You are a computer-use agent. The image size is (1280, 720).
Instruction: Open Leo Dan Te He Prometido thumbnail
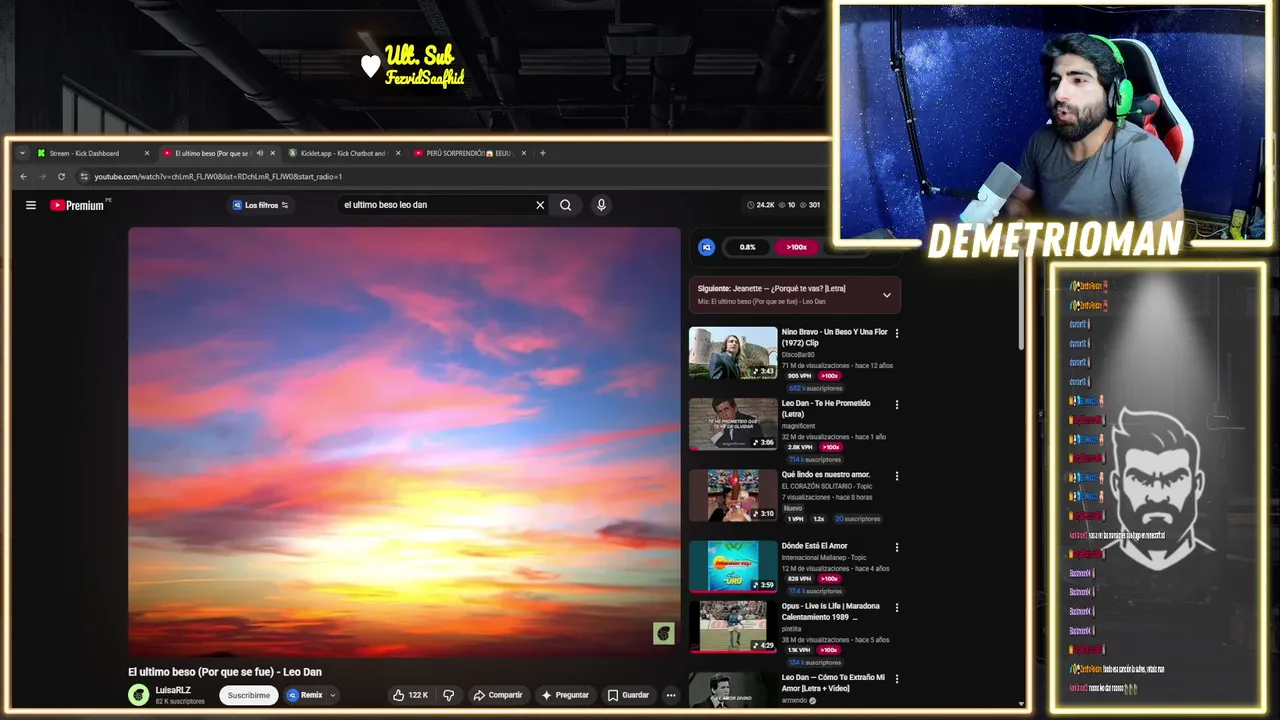pos(733,424)
